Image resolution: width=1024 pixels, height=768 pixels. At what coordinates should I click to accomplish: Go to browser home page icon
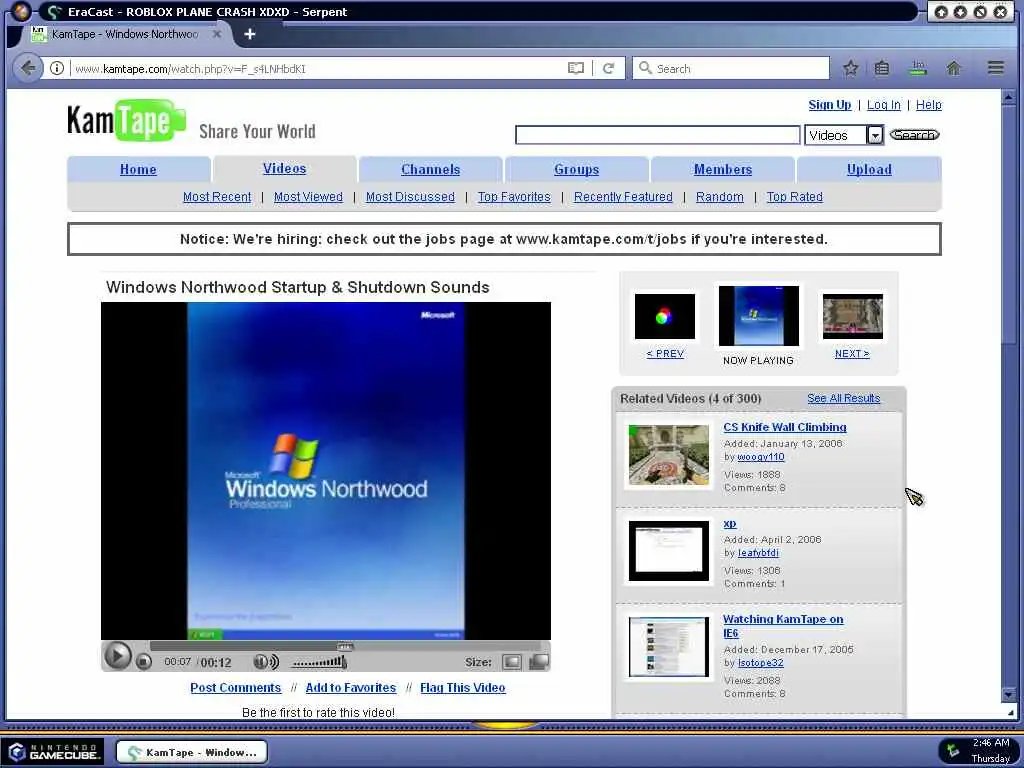pyautogui.click(x=953, y=68)
